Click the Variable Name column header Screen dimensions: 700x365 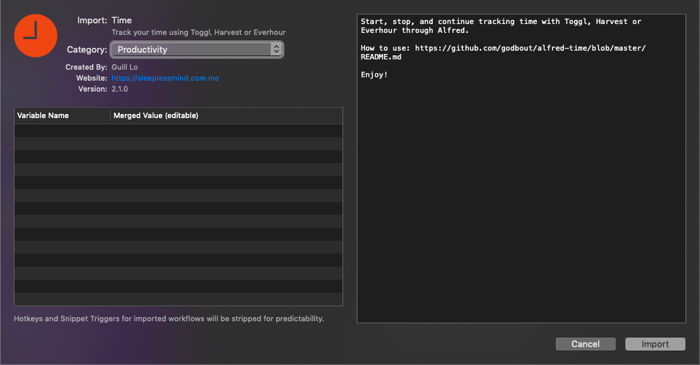62,116
